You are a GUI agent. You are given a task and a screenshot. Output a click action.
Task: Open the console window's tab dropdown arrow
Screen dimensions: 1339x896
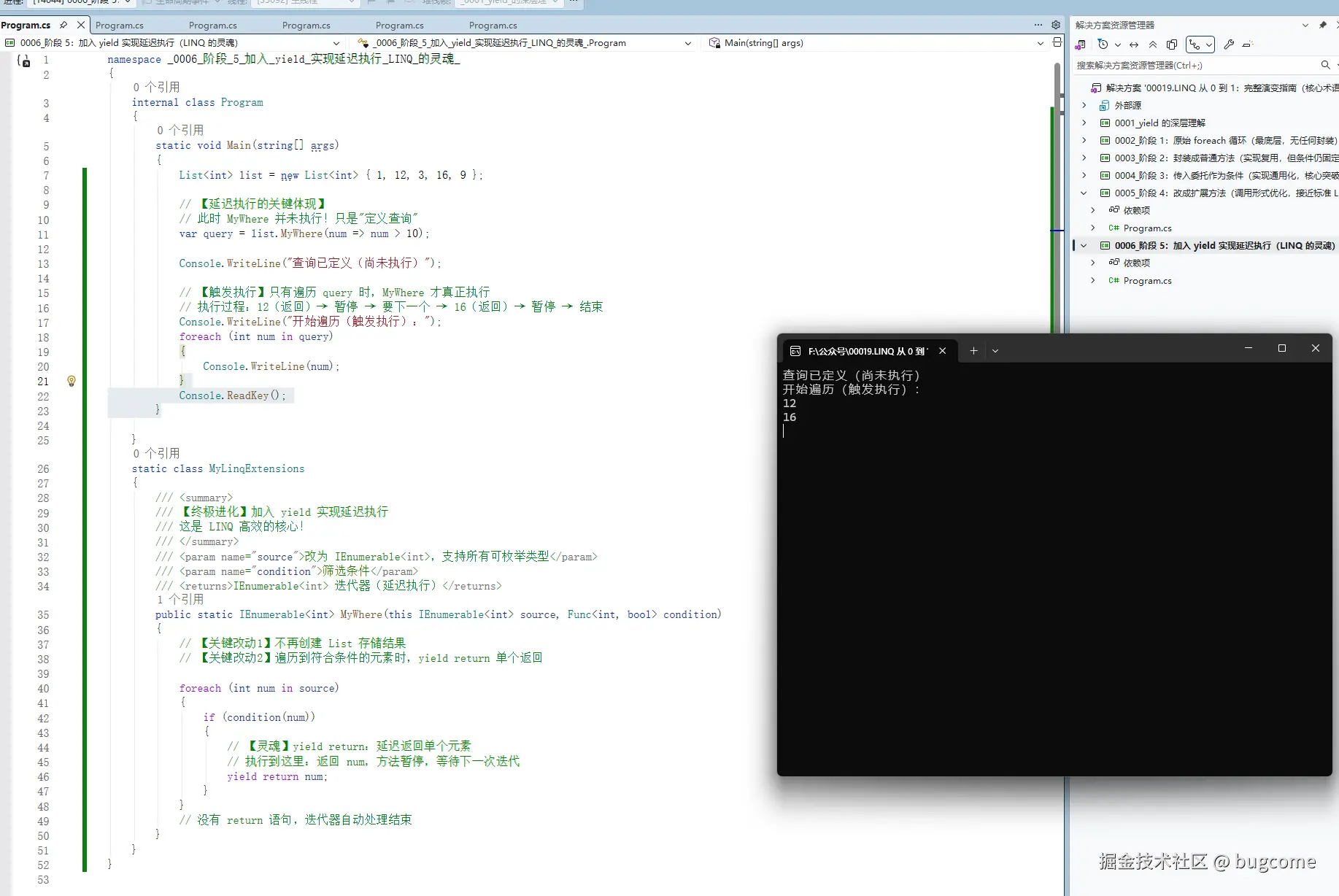point(995,351)
